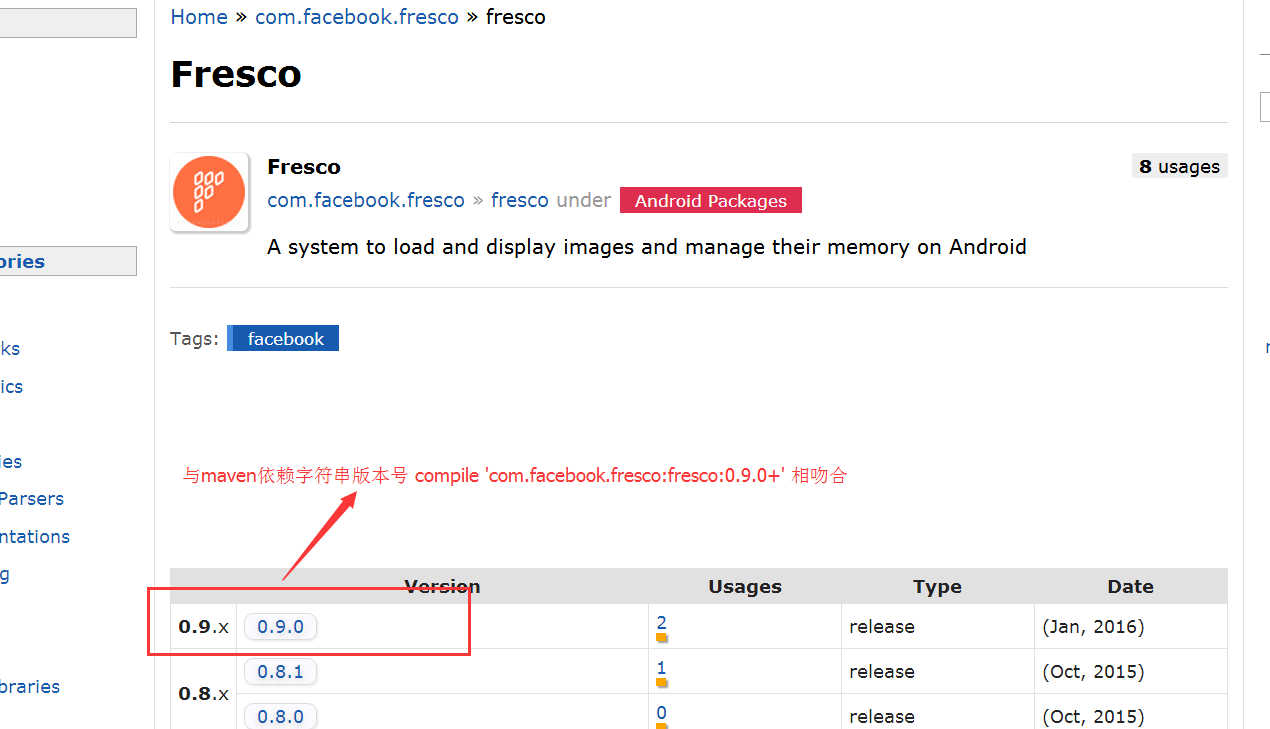Click the sidebar link ending in 'ks'

(x=10, y=348)
